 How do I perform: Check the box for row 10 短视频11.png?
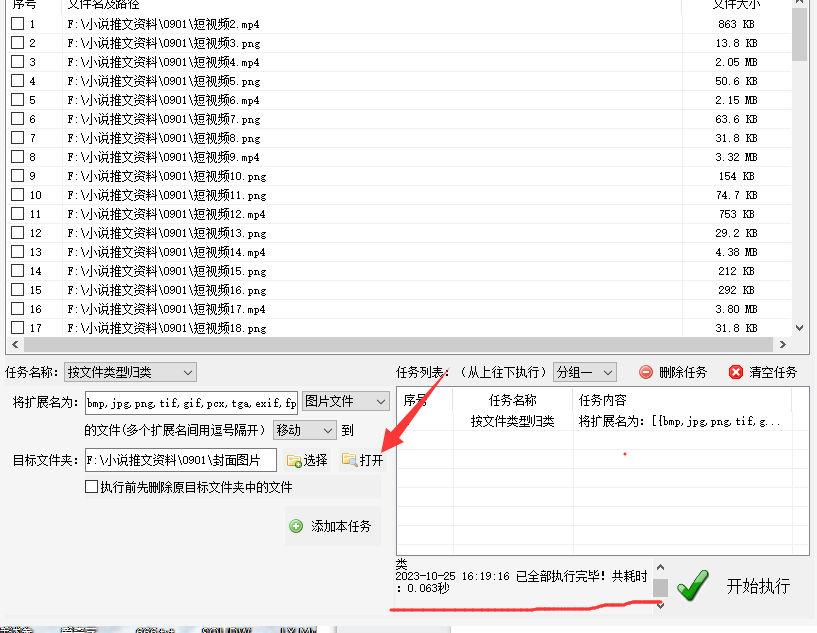click(18, 195)
